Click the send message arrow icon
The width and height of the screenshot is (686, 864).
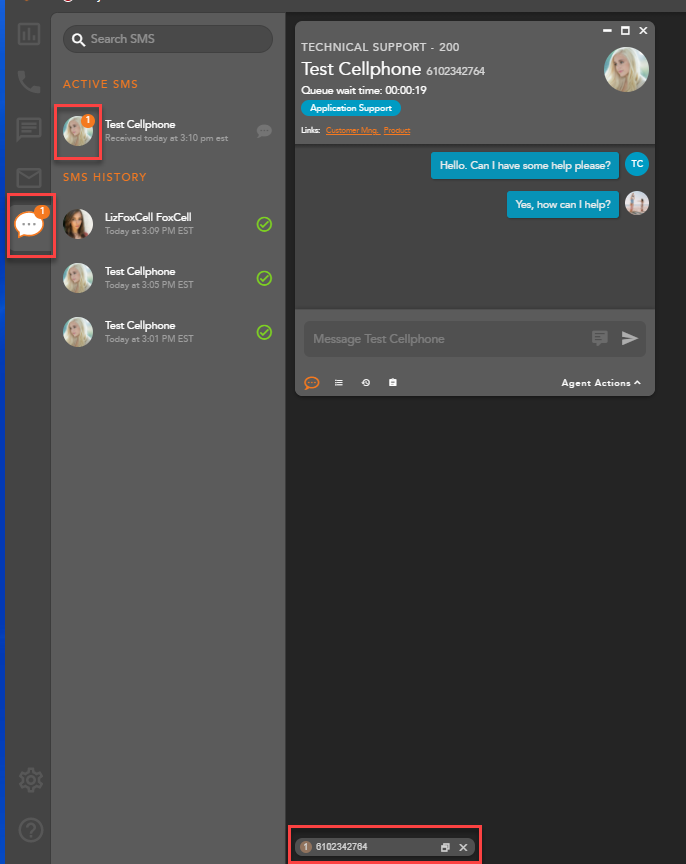click(629, 339)
